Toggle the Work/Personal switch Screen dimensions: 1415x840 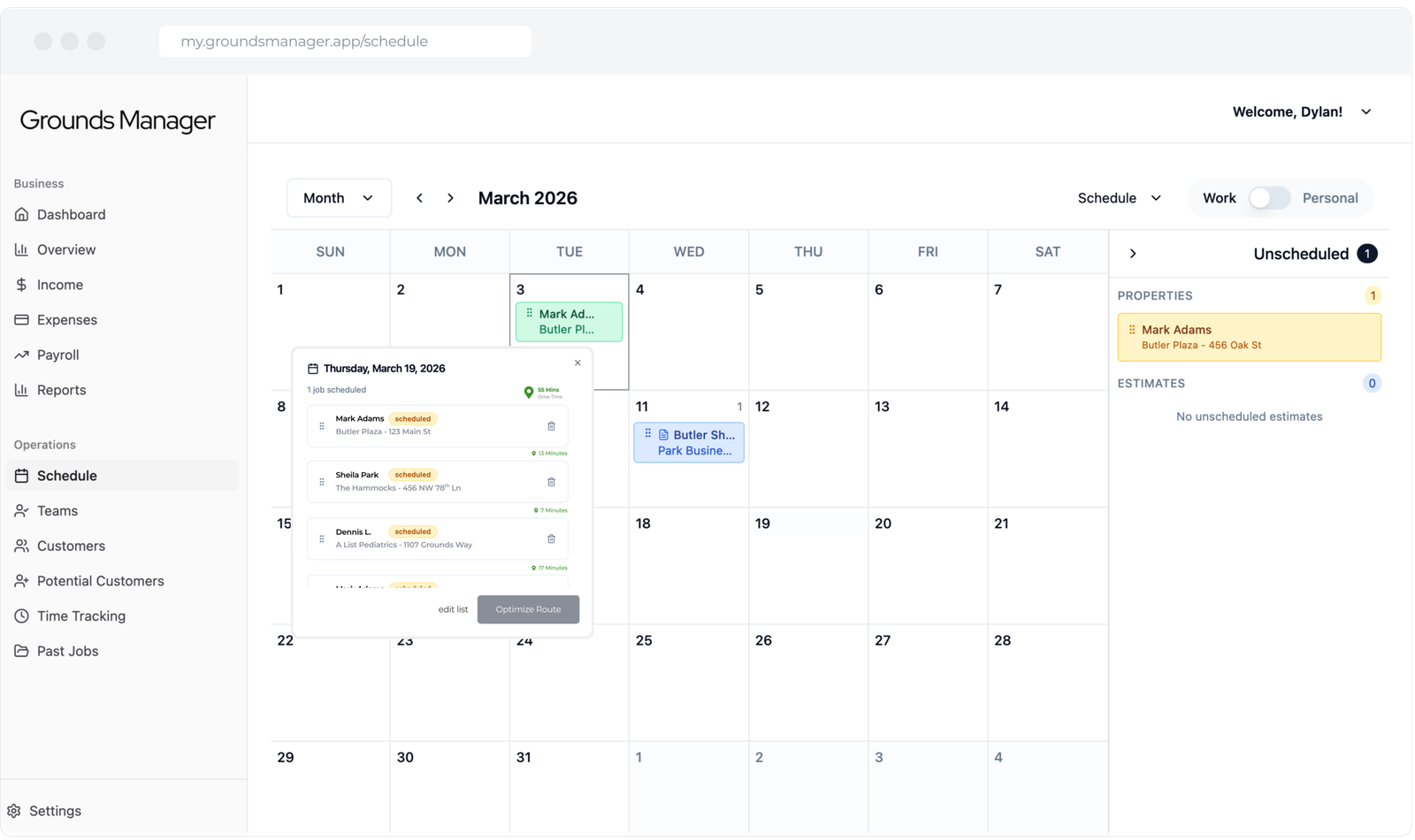[1269, 198]
